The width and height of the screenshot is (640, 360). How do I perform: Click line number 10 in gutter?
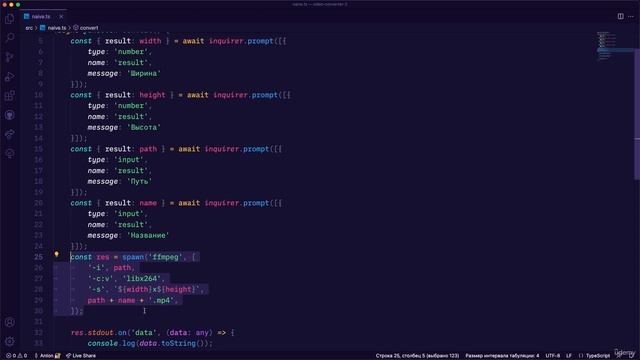pos(38,95)
